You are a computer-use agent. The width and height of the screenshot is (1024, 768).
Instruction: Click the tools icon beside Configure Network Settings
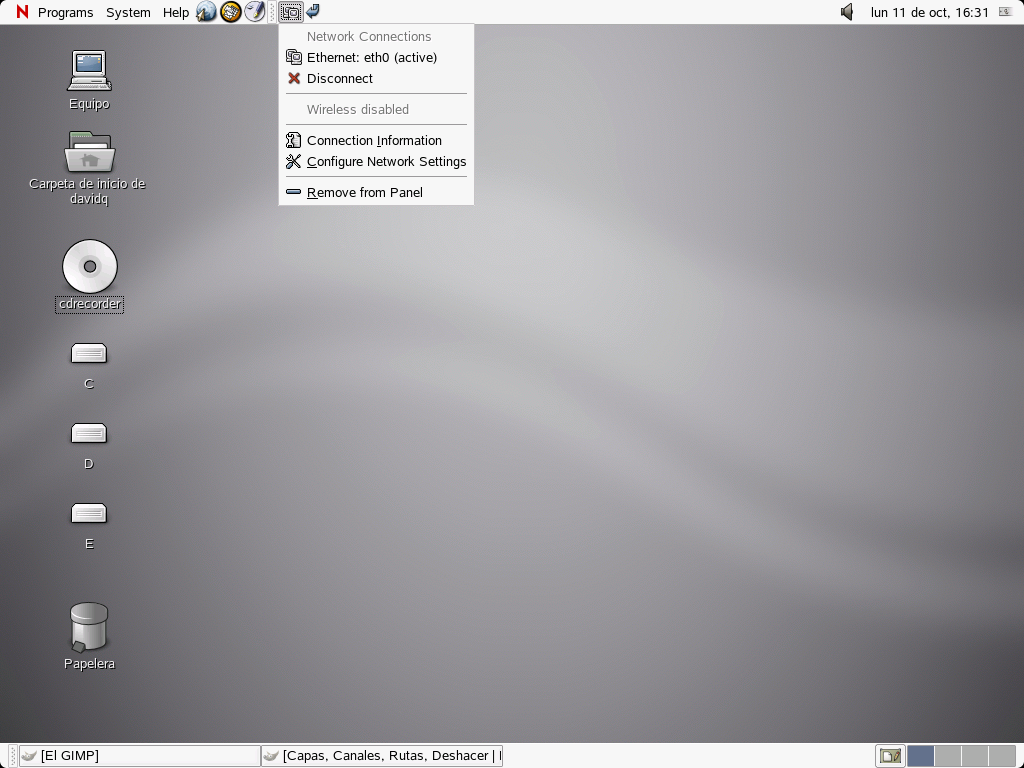click(x=293, y=161)
